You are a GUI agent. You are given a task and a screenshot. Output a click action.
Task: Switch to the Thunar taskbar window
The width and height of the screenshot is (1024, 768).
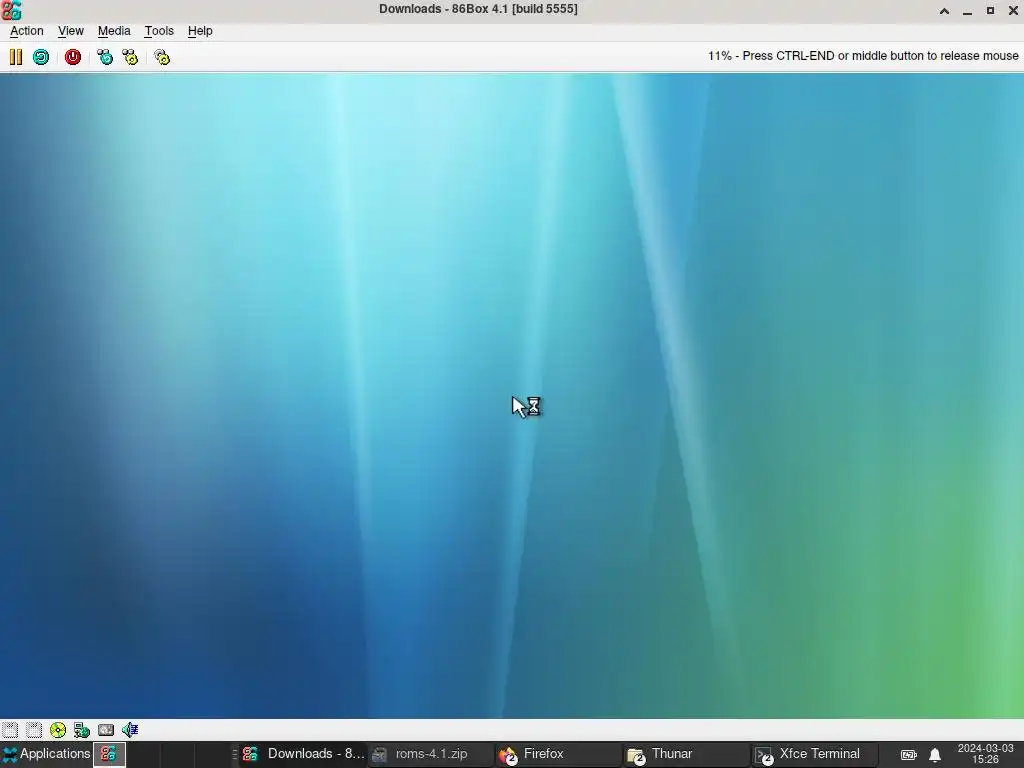686,754
